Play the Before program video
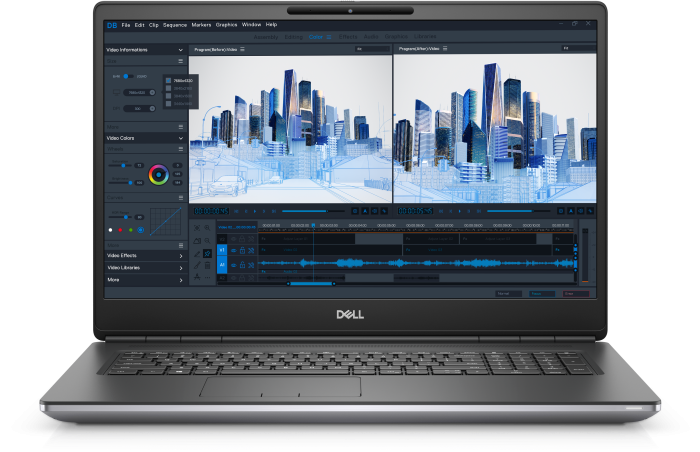 point(255,211)
